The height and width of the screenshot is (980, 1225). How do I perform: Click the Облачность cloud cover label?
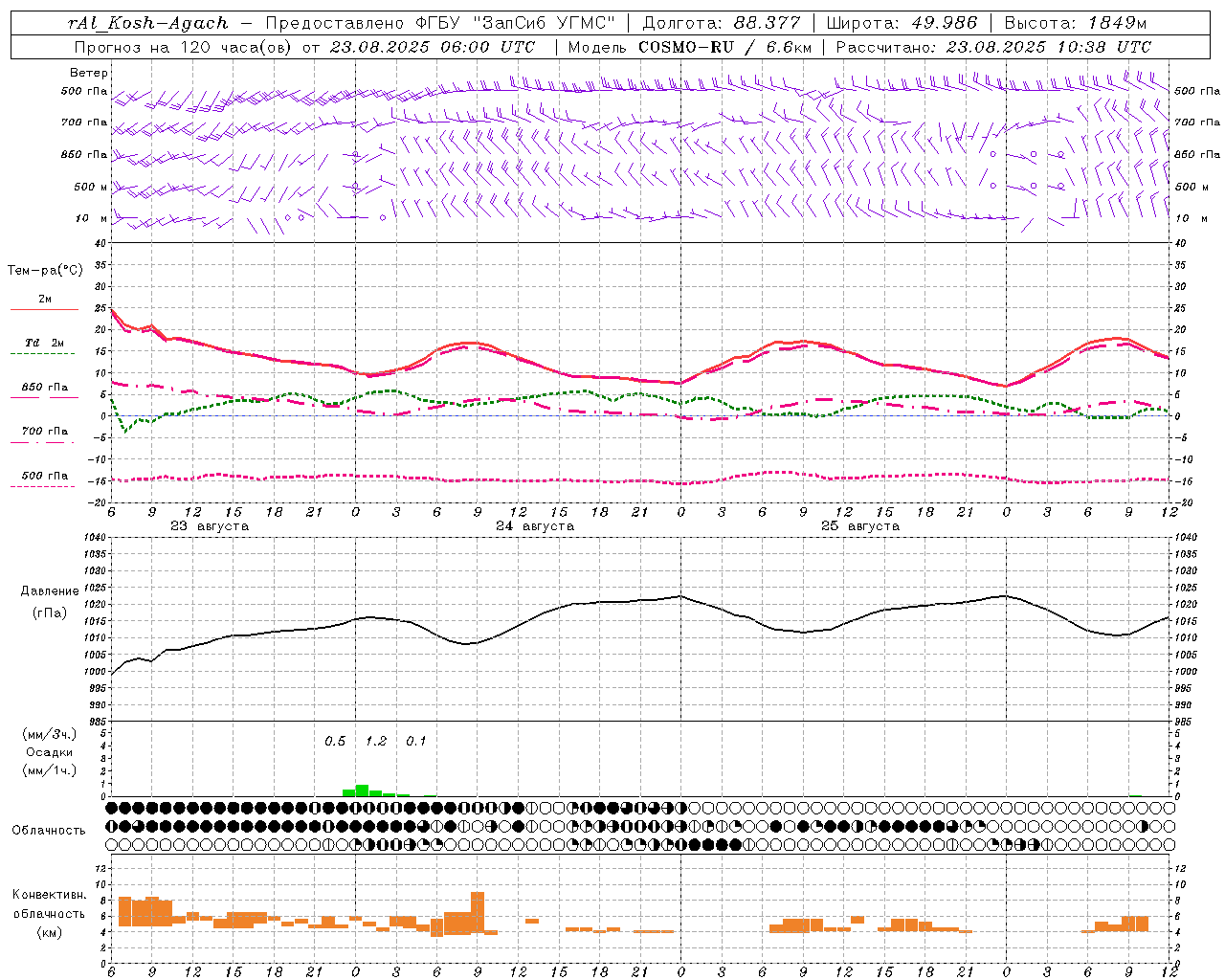click(49, 831)
